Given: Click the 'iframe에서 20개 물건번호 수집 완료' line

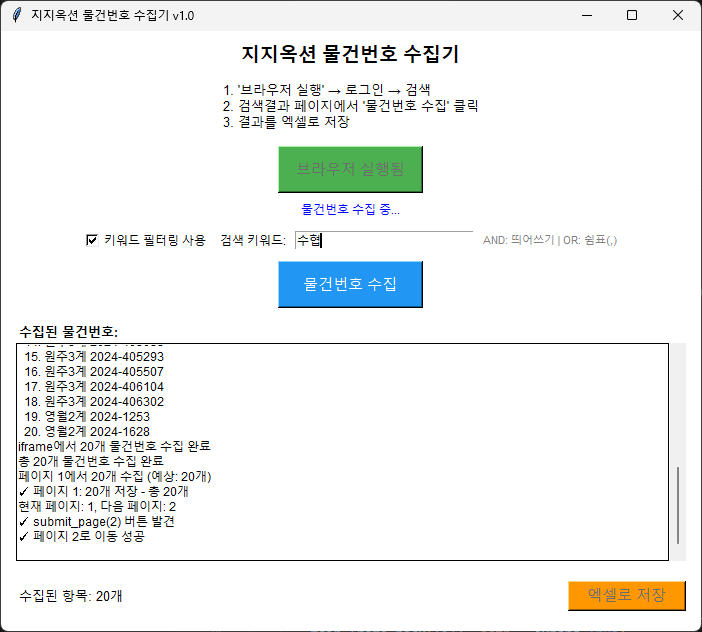Looking at the screenshot, I should [114, 446].
